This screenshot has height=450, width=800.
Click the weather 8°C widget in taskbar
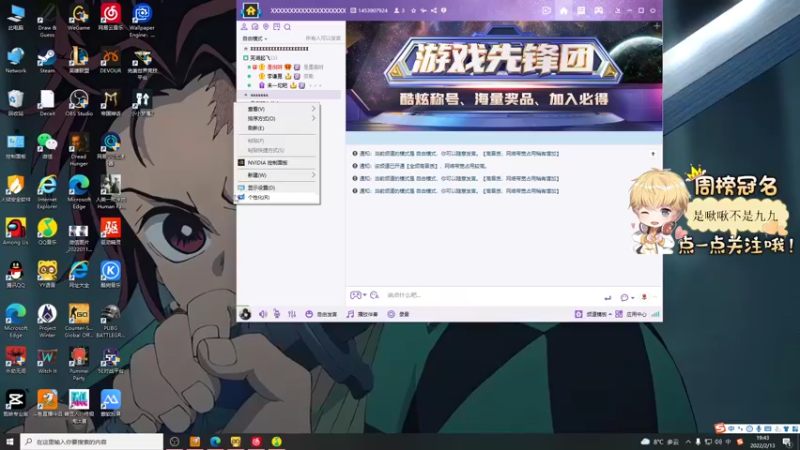(x=661, y=441)
